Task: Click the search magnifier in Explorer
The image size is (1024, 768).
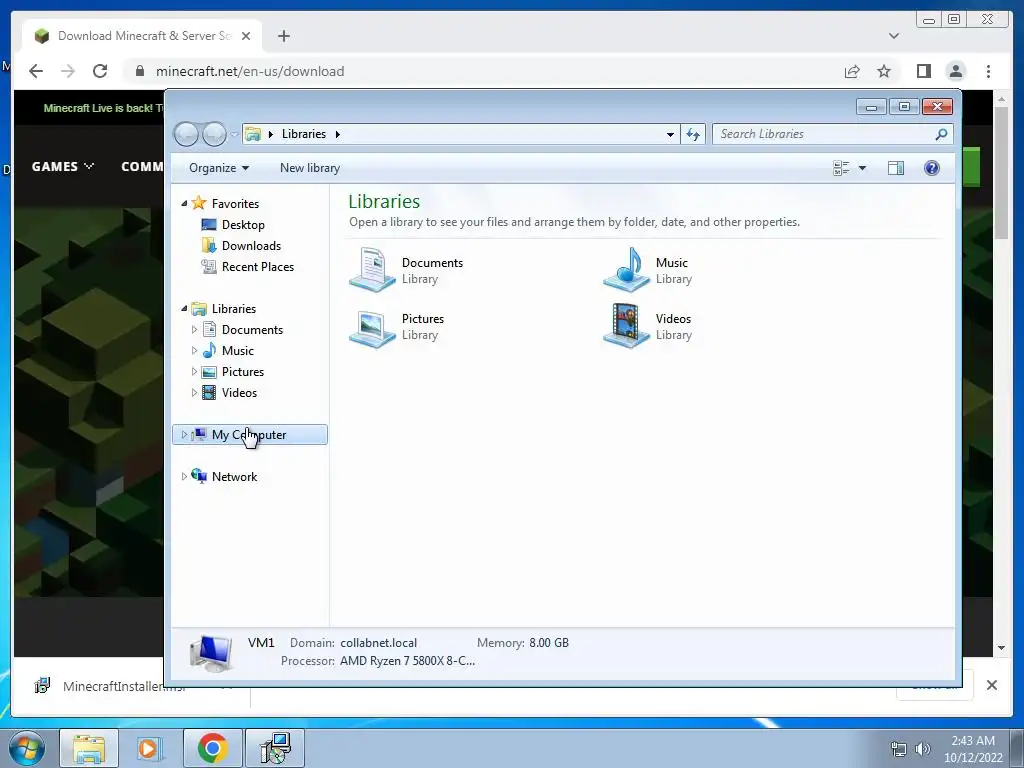Action: [x=941, y=134]
